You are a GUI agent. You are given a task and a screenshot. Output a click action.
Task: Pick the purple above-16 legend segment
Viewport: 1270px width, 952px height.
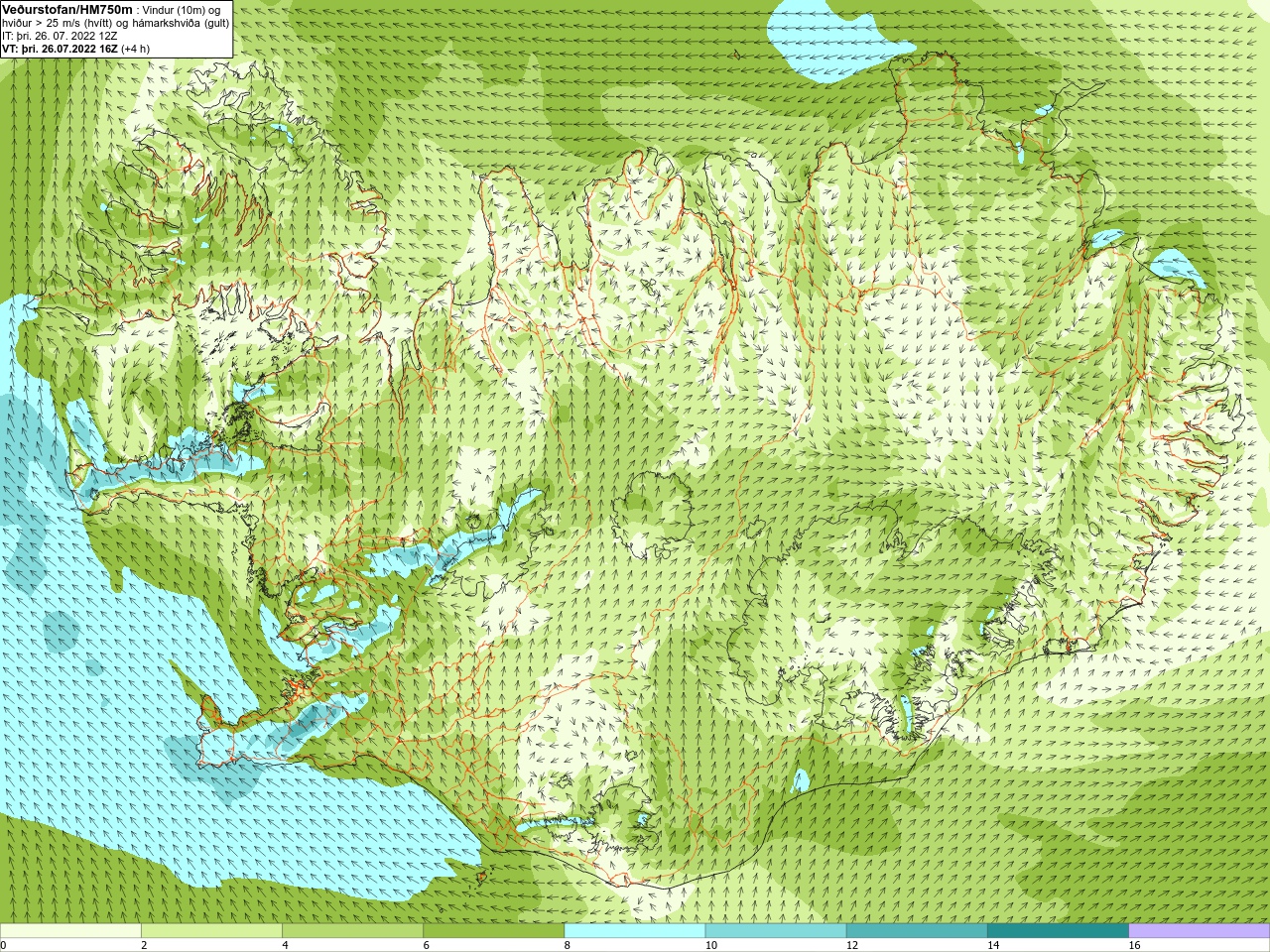pos(1200,931)
